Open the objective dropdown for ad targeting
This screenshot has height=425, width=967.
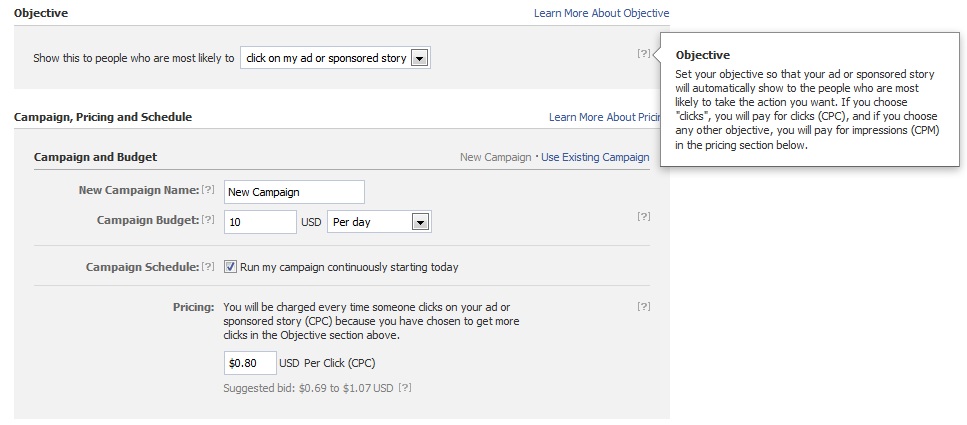pos(335,59)
